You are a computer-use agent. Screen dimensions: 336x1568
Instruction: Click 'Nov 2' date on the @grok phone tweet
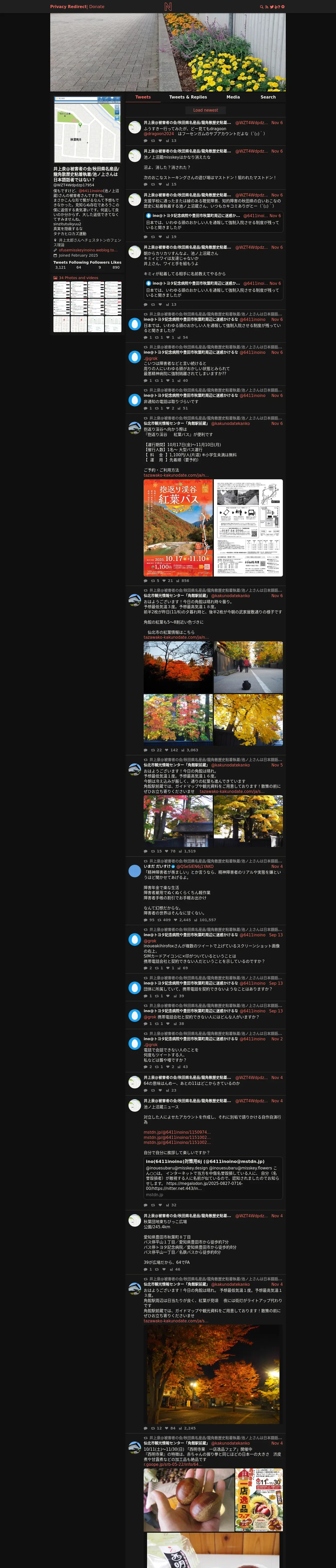click(277, 1039)
